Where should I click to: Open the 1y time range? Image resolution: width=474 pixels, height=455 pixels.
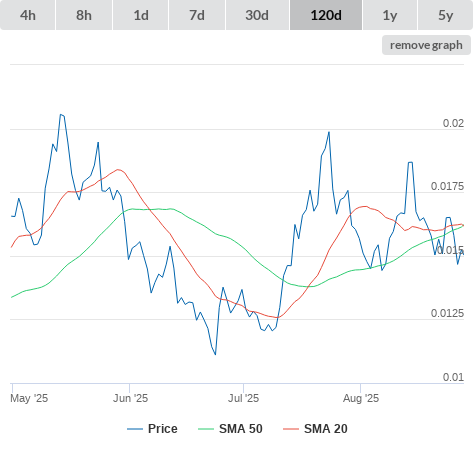coord(390,15)
